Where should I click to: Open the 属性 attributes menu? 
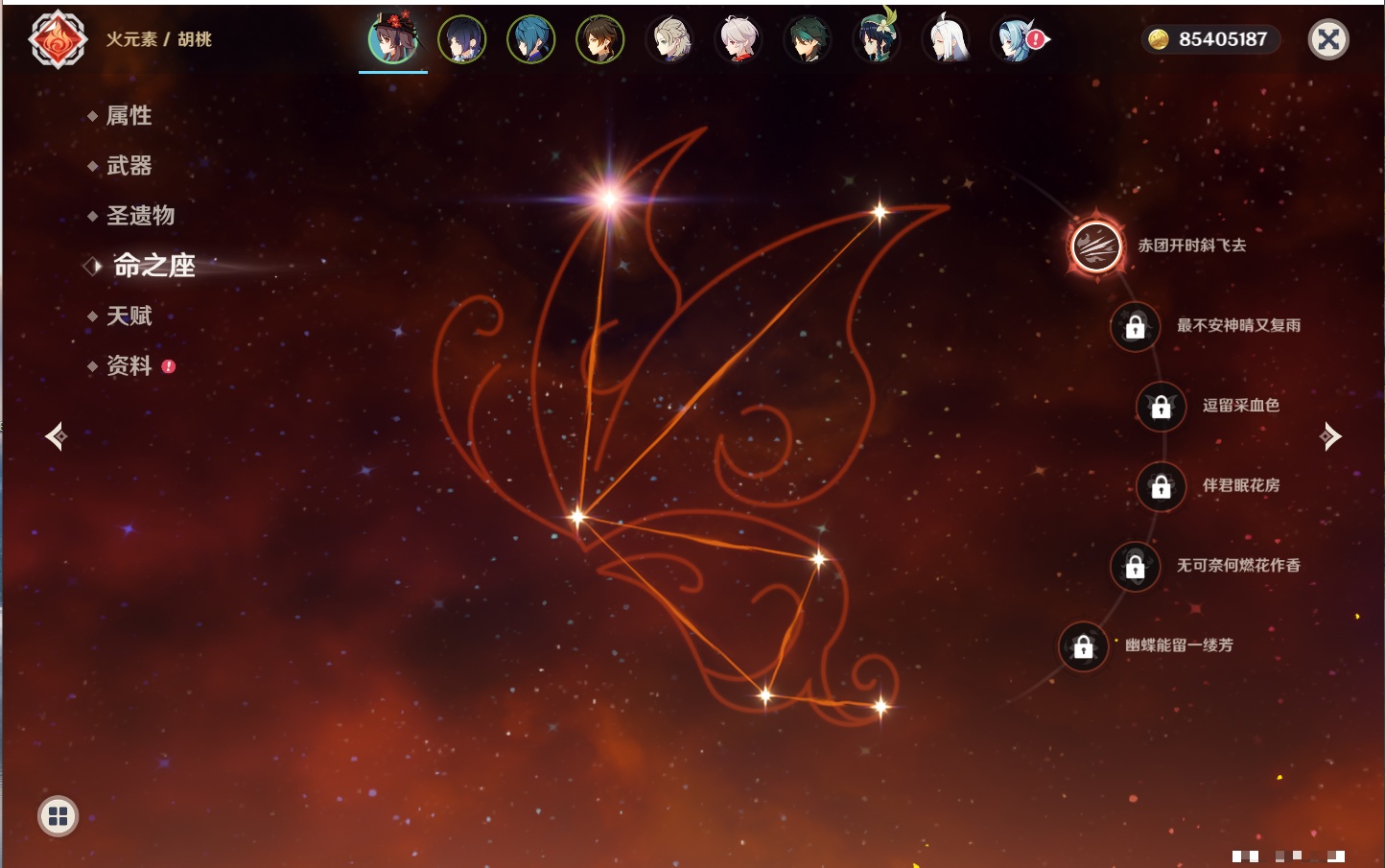[129, 116]
